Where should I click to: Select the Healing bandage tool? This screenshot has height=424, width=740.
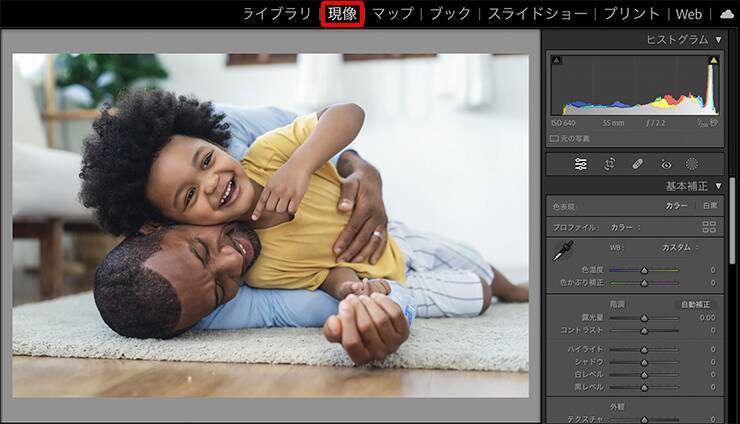point(638,164)
